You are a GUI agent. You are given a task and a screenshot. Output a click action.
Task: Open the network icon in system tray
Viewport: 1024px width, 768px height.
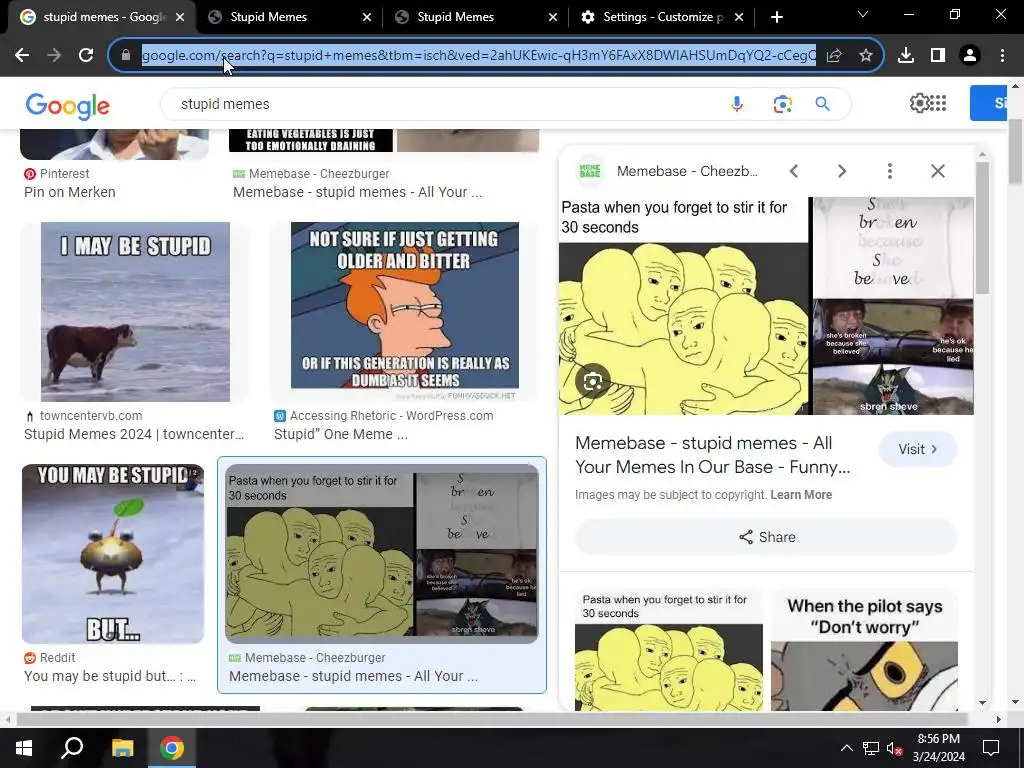pyautogui.click(x=871, y=748)
